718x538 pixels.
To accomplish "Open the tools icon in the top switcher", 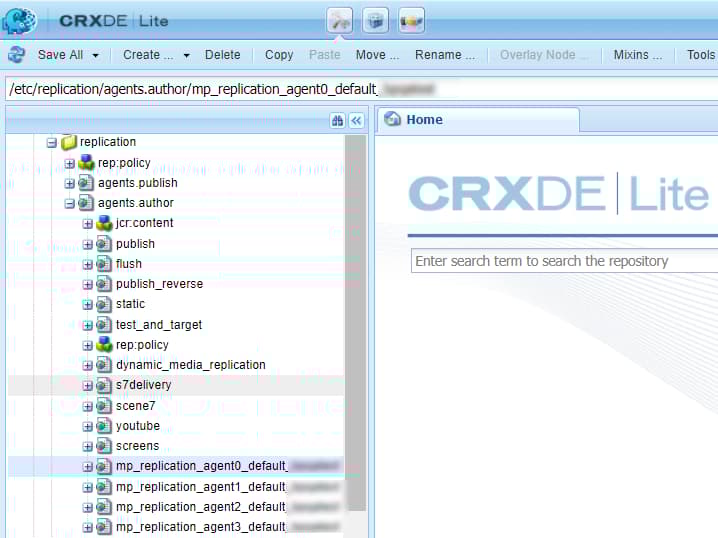I will click(x=340, y=21).
